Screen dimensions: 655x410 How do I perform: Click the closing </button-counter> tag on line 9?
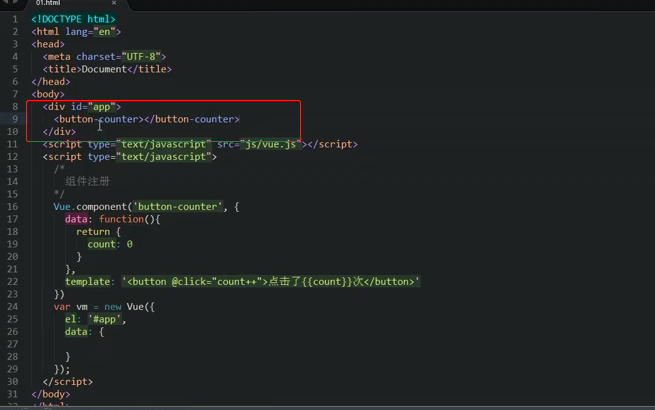[x=192, y=120]
